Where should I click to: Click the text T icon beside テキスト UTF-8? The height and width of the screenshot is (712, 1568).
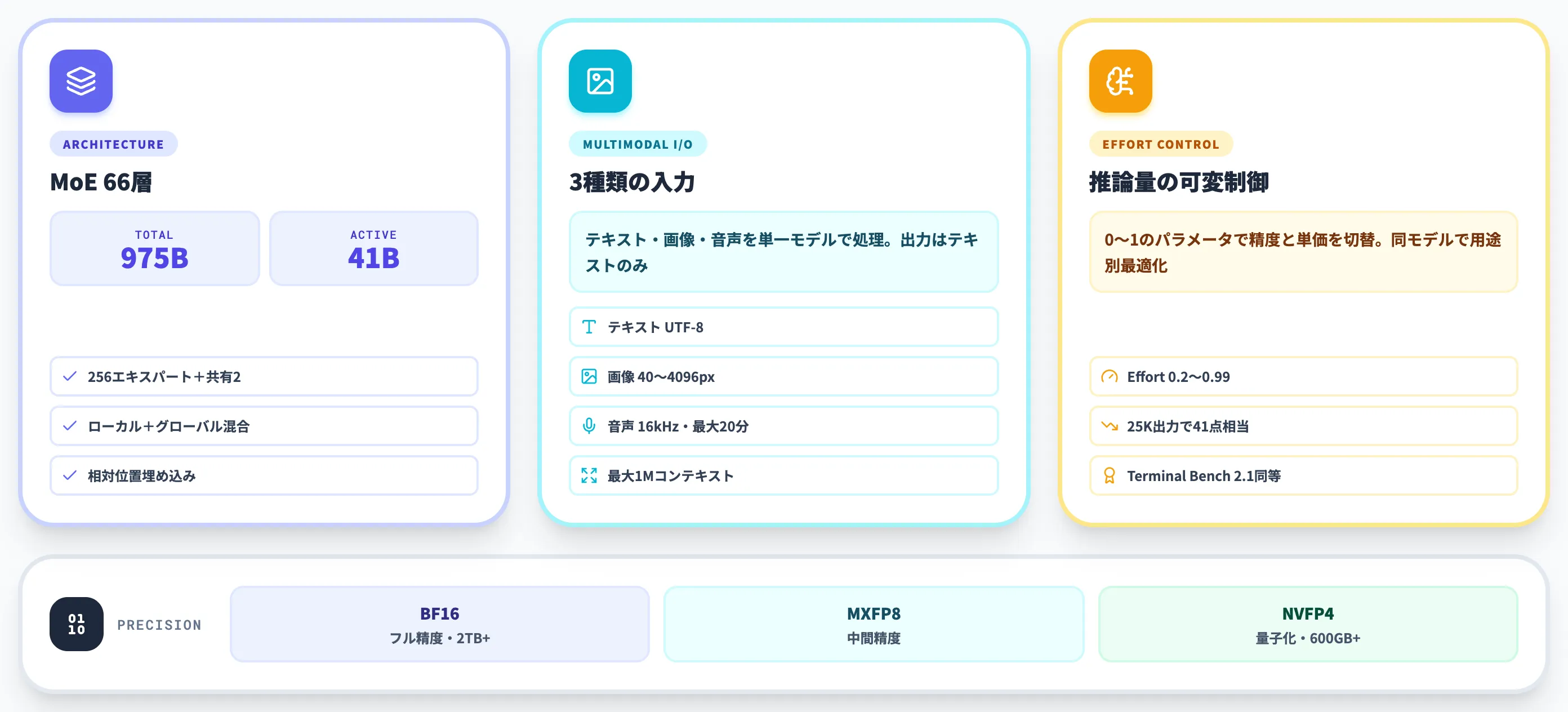point(589,327)
